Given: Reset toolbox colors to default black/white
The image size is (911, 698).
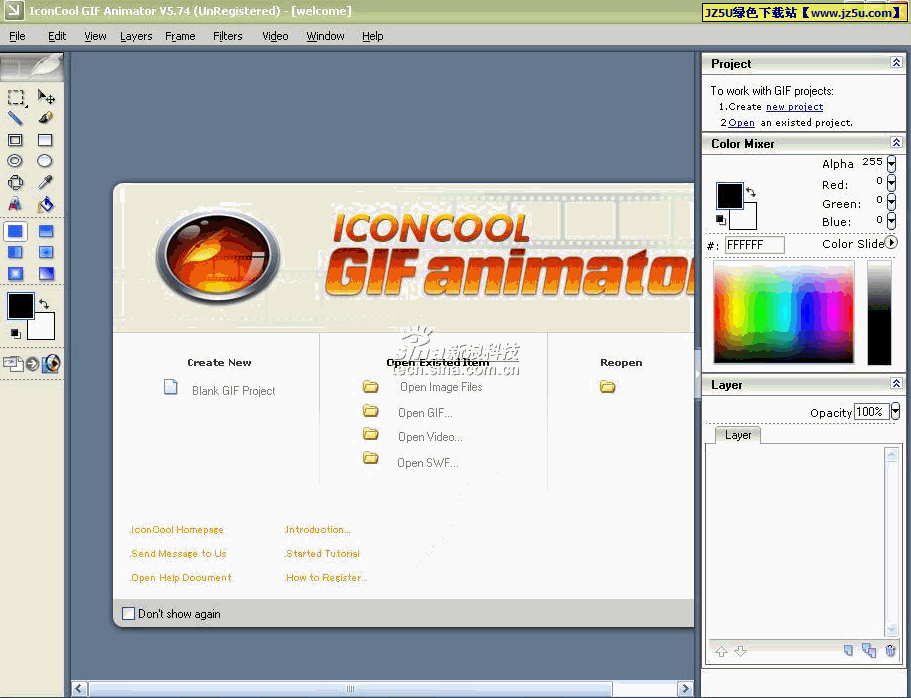Looking at the screenshot, I should click(16, 333).
